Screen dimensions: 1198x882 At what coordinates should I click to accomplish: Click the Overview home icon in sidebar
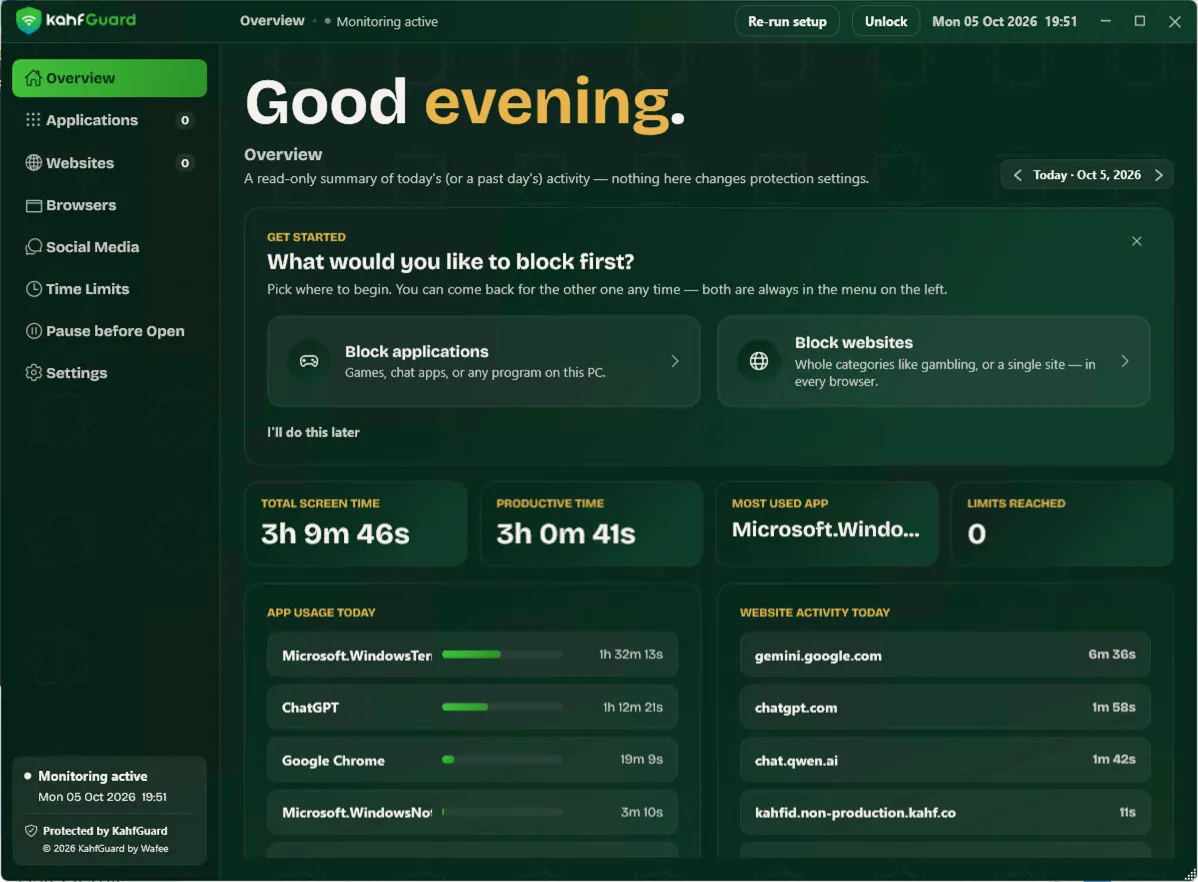33,78
